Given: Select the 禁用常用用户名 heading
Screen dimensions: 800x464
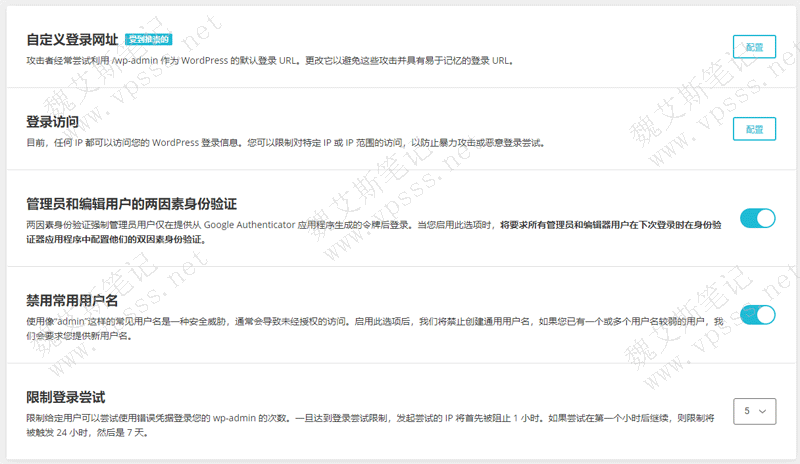Looking at the screenshot, I should pos(72,300).
